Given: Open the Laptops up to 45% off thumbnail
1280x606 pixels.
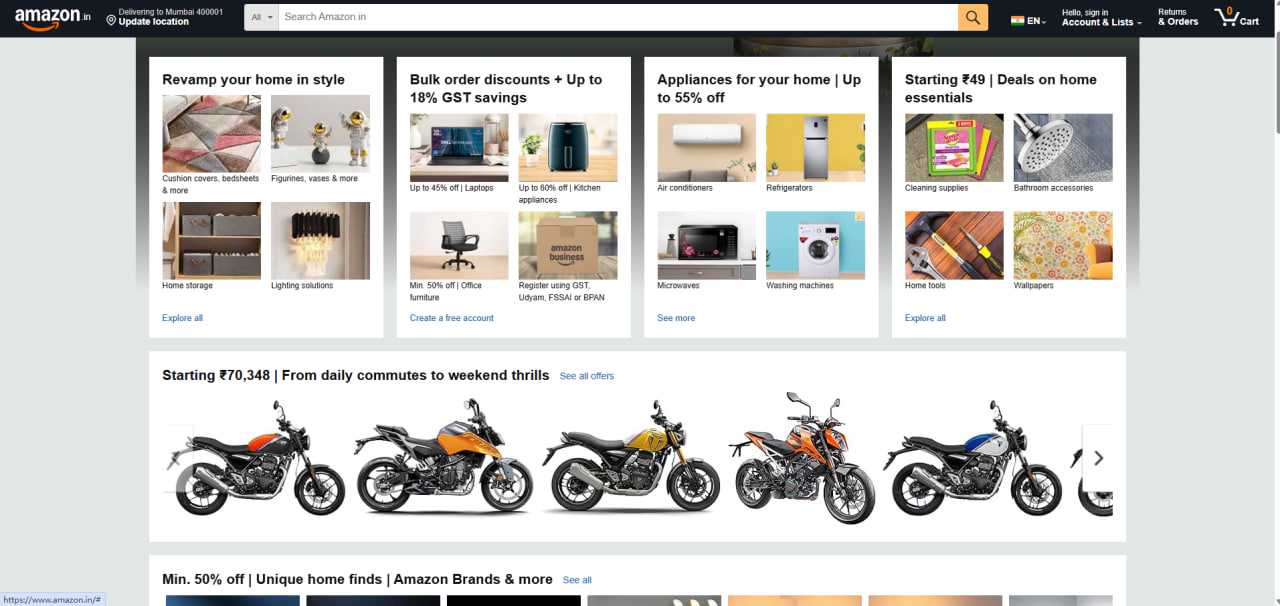Looking at the screenshot, I should (x=459, y=147).
